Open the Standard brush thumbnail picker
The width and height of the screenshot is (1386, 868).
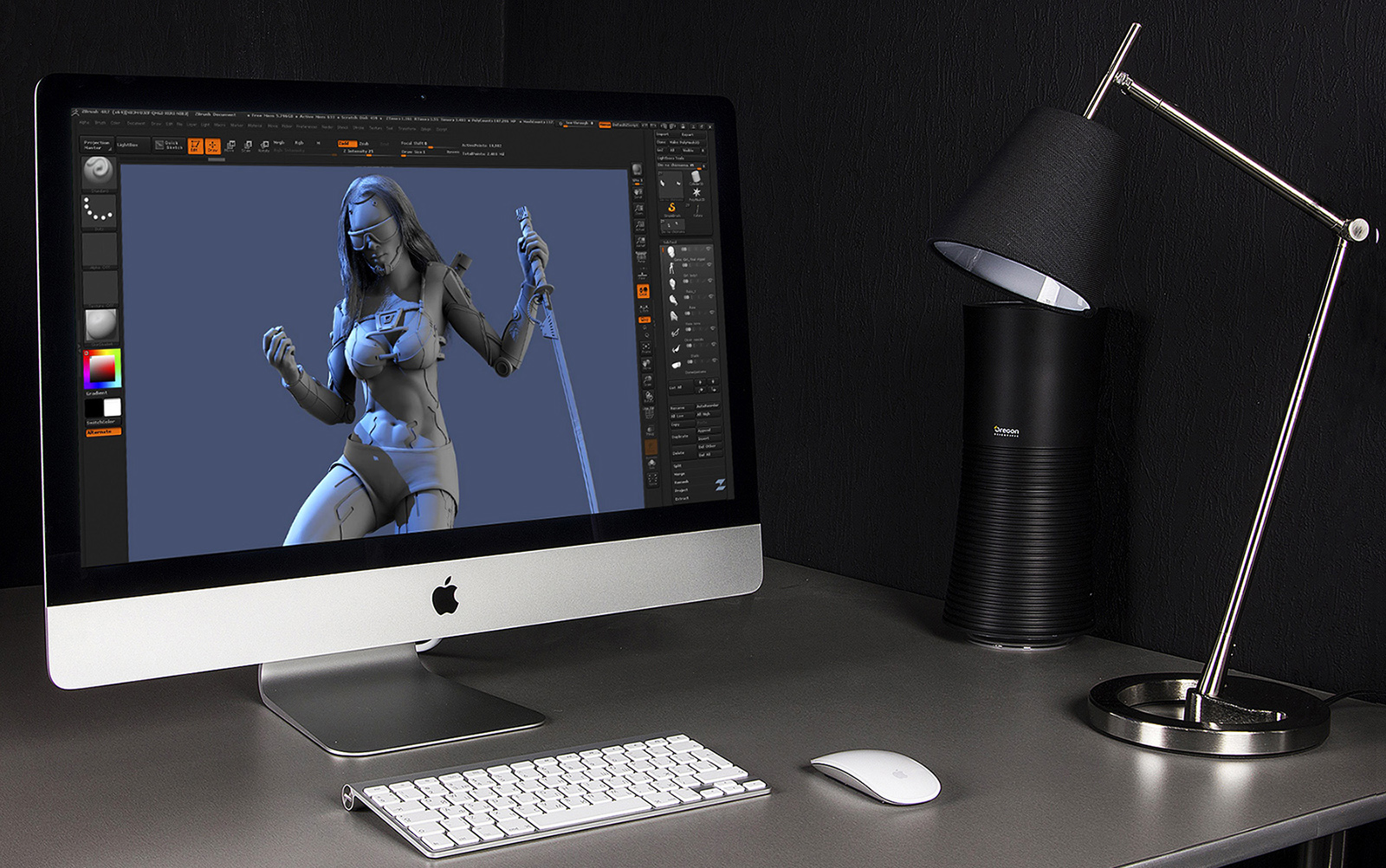point(99,172)
